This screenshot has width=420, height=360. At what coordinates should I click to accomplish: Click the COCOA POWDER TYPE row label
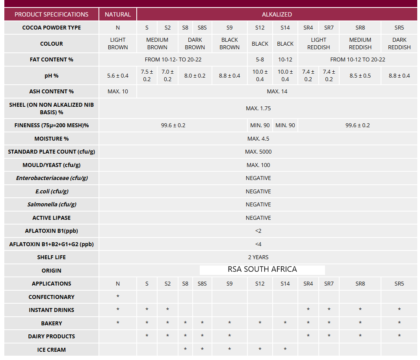point(51,28)
